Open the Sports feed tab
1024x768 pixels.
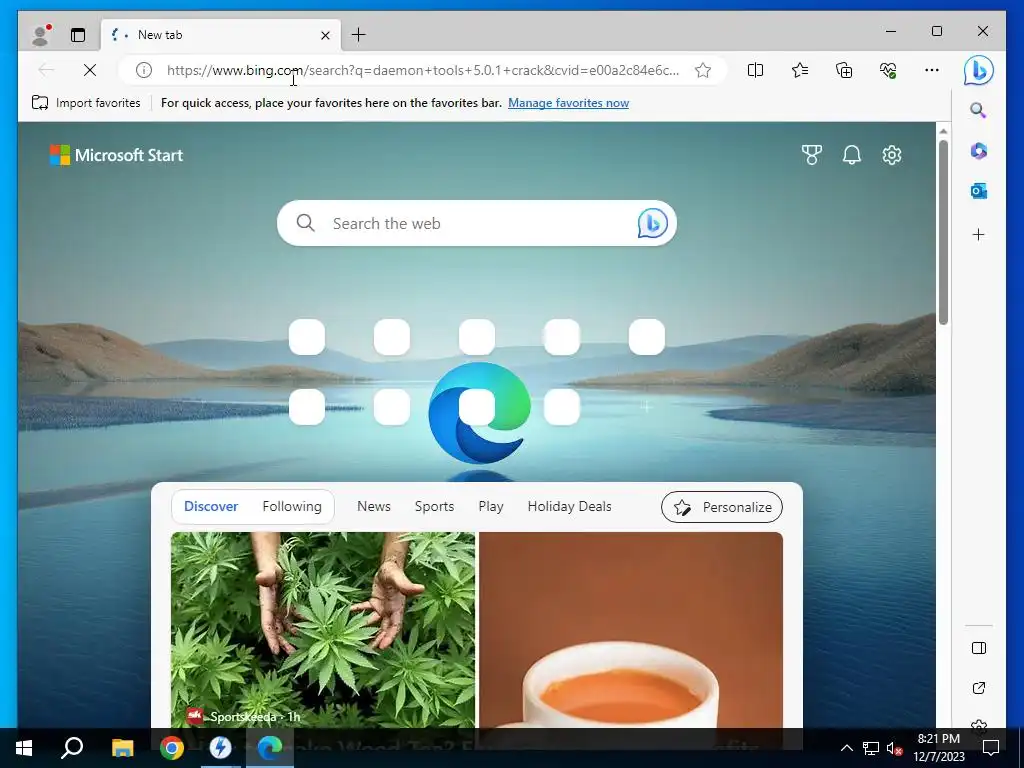[x=434, y=506]
